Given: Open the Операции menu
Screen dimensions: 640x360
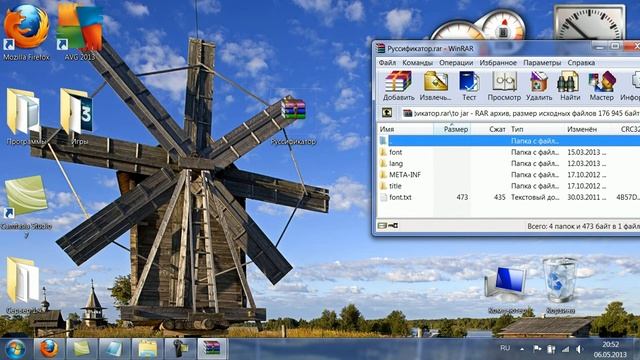Looking at the screenshot, I should coord(456,63).
